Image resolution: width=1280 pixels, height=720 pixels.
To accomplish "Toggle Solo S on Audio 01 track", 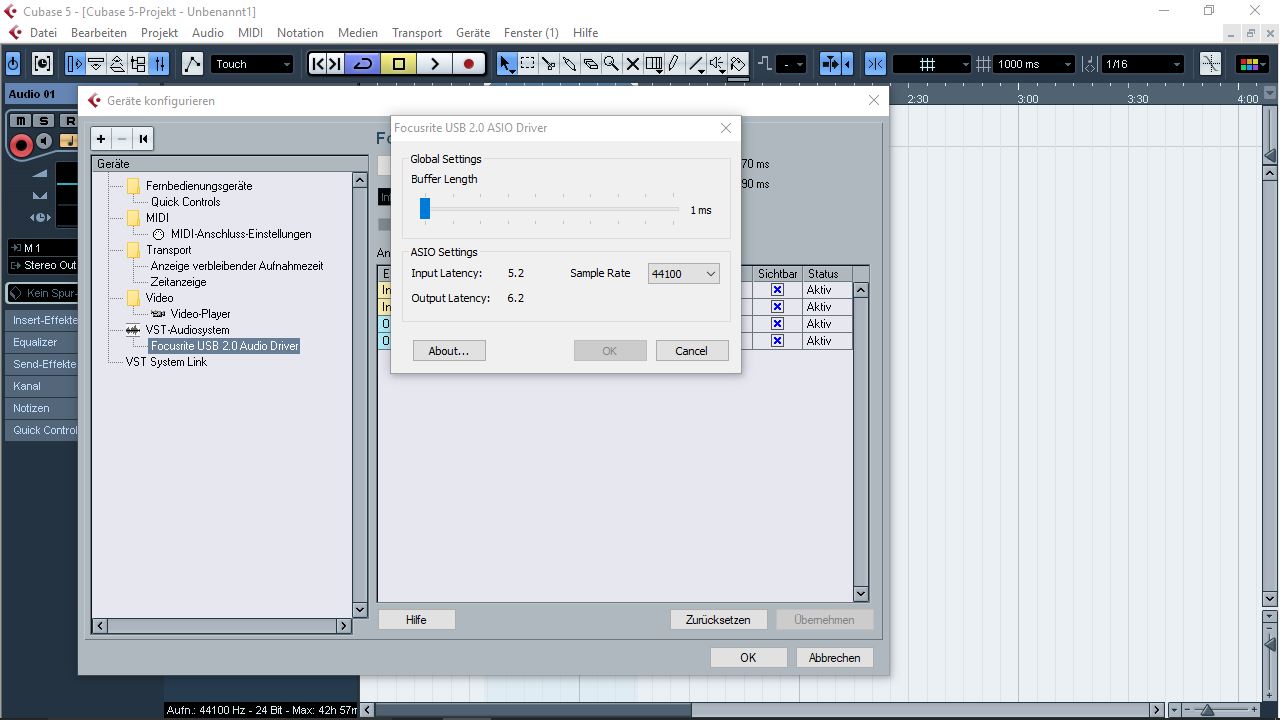I will click(x=43, y=121).
